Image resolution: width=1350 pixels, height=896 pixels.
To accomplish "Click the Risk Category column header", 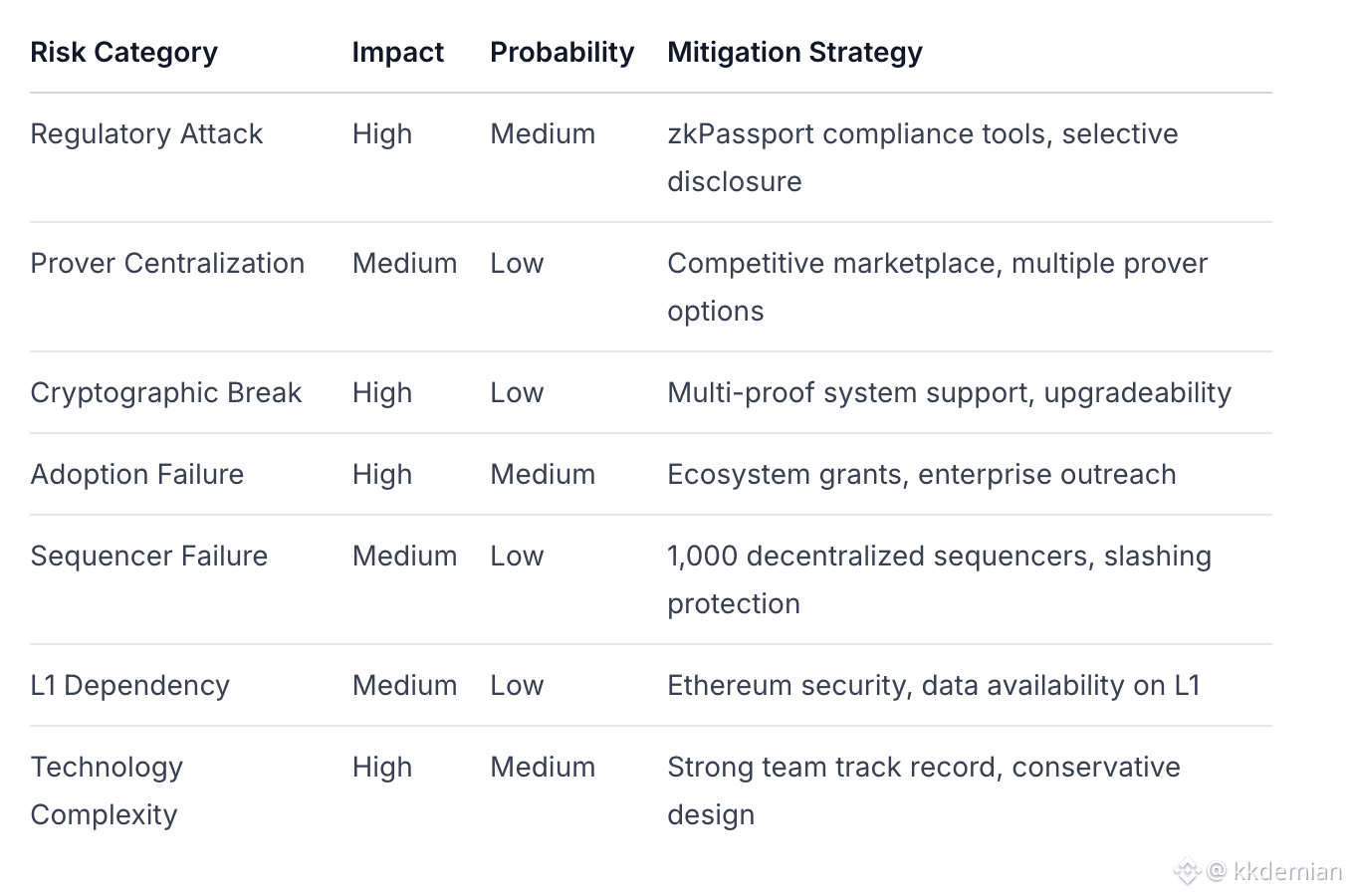I will tap(123, 52).
